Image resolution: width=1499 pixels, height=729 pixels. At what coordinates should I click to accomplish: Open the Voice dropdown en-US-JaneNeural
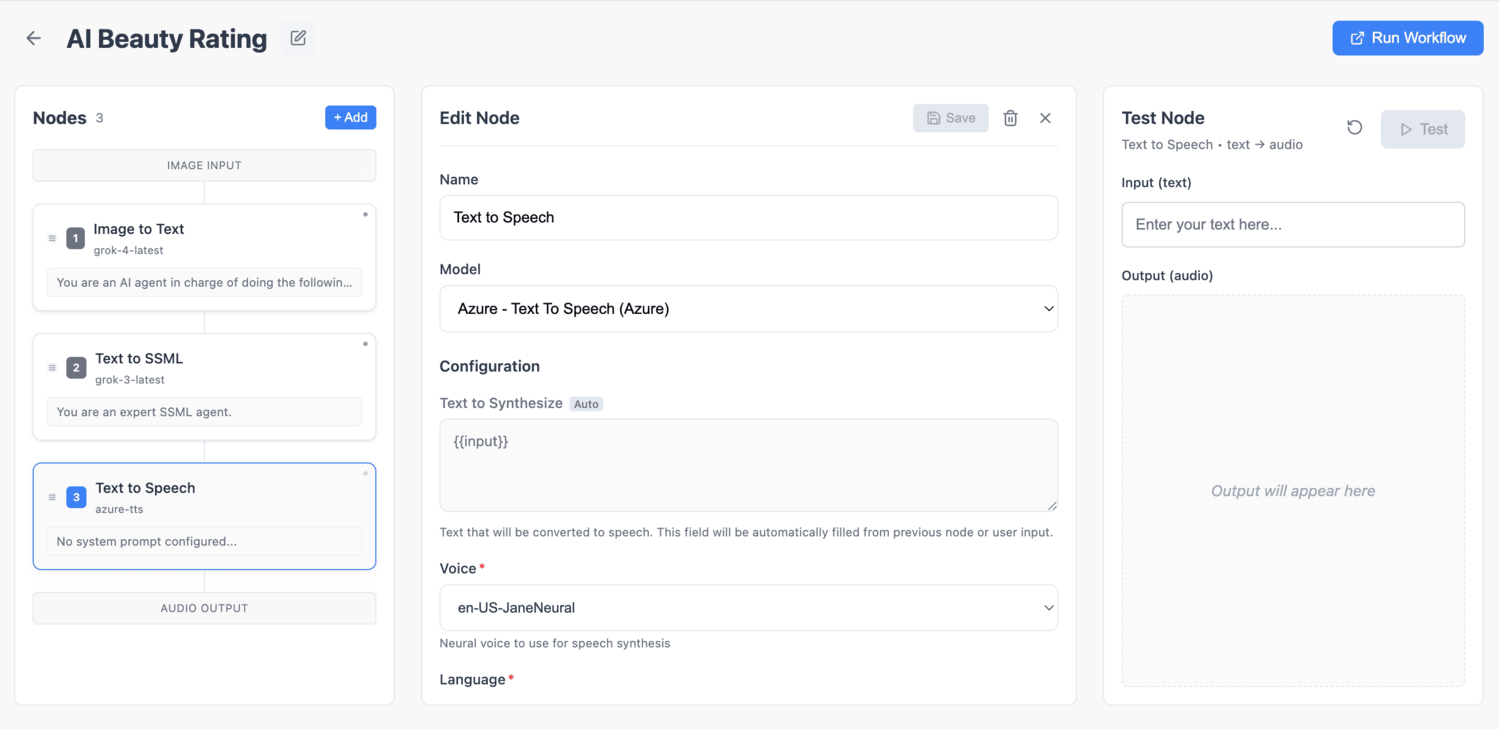(x=748, y=608)
